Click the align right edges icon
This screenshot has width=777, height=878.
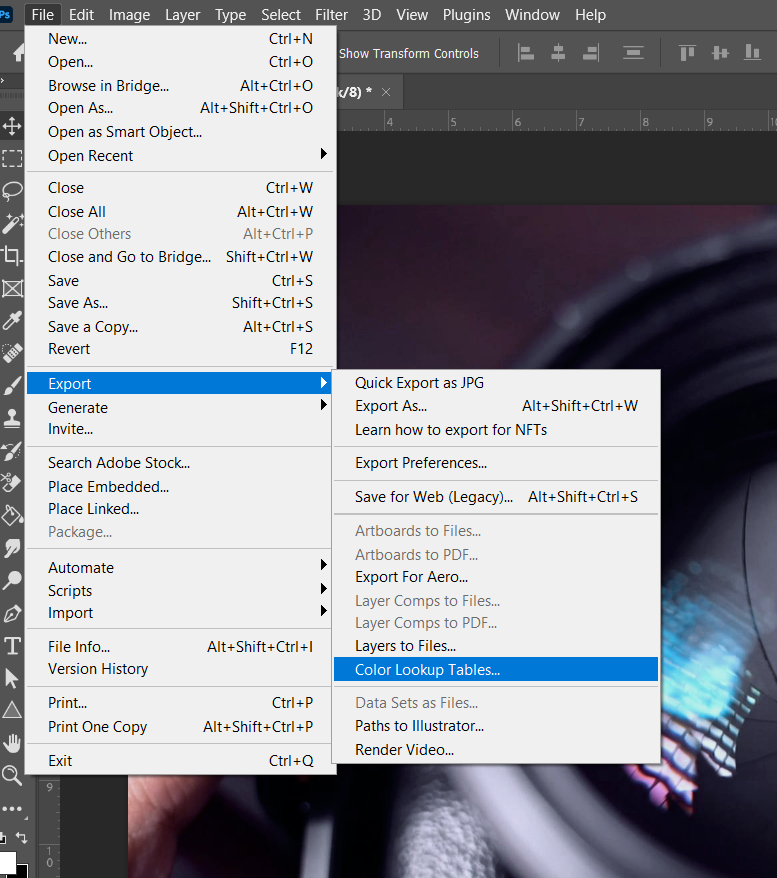click(x=591, y=53)
